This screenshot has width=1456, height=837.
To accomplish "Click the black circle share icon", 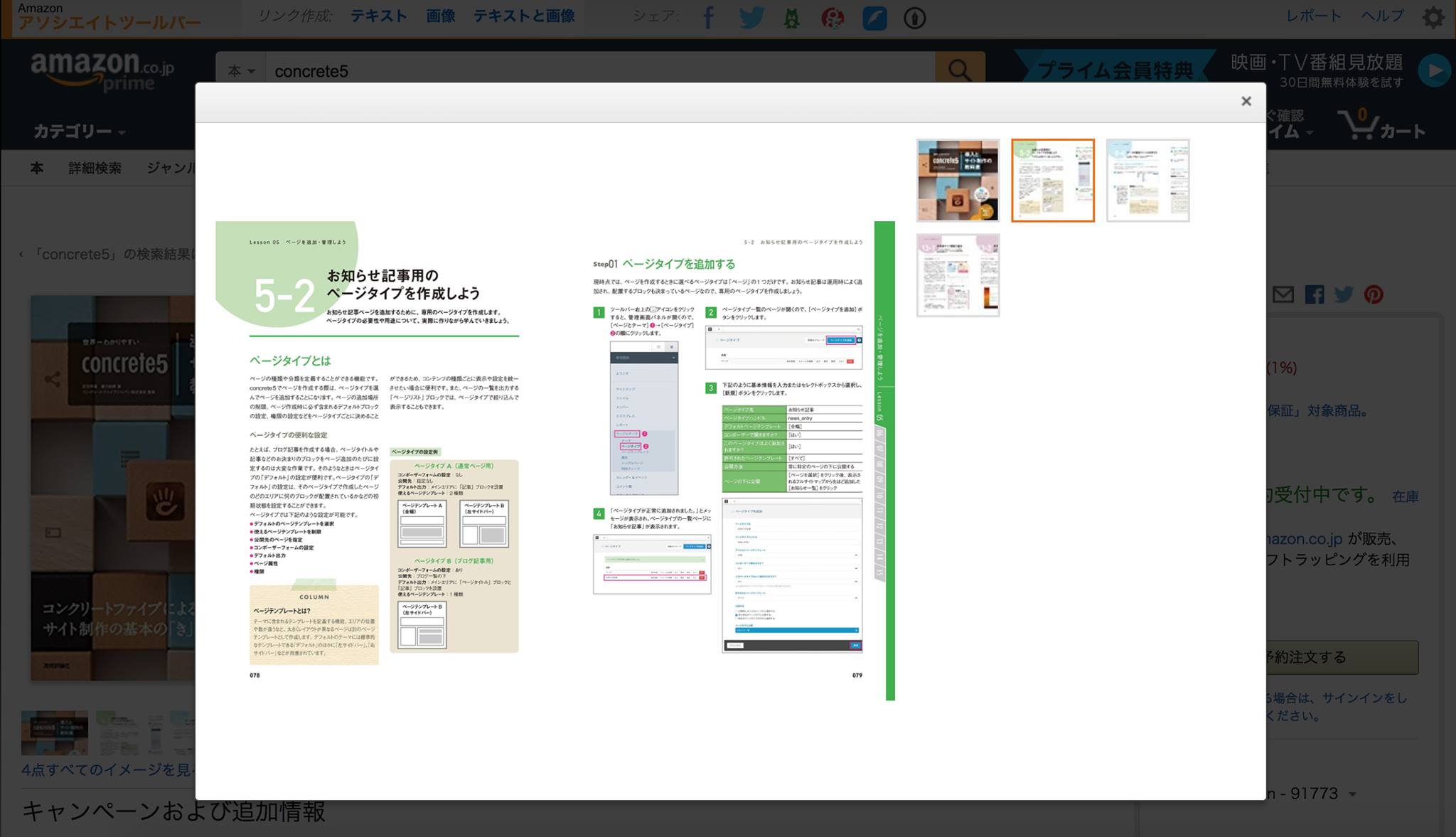I will coord(914,18).
